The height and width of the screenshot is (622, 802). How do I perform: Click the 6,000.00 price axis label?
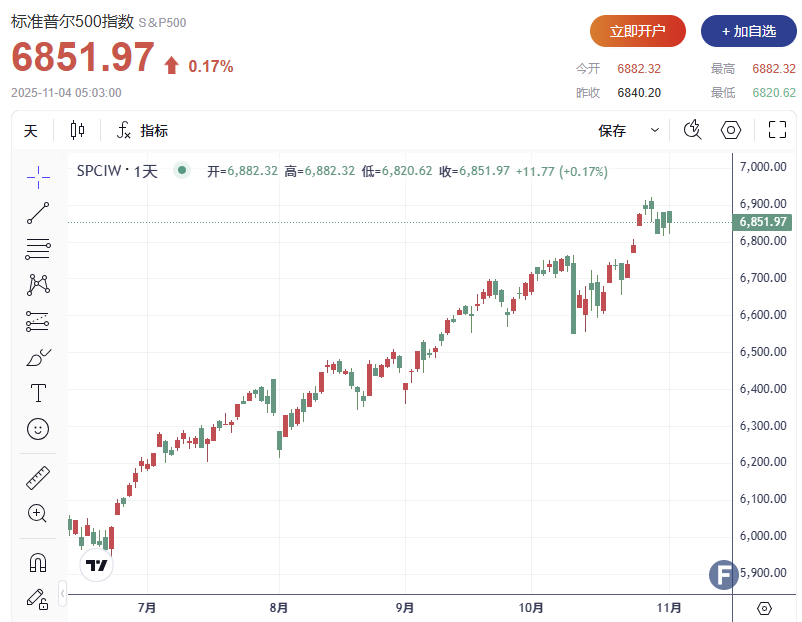pos(763,536)
